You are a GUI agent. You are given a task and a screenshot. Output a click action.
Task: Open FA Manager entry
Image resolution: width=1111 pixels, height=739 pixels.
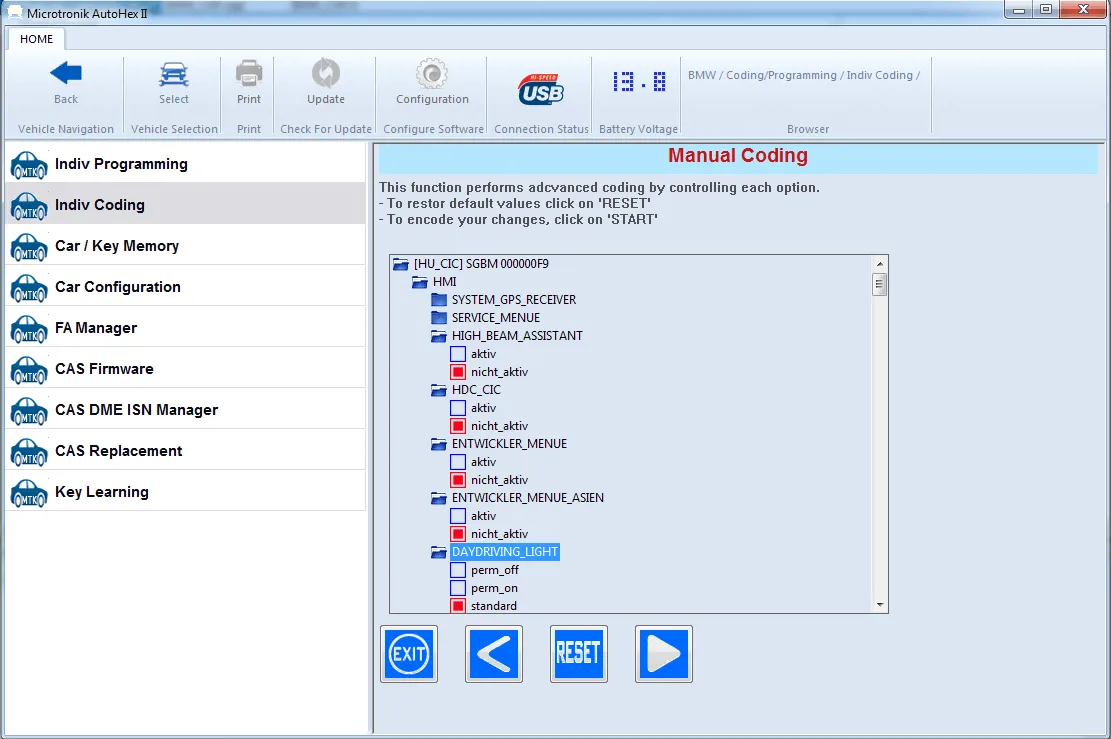tap(186, 328)
